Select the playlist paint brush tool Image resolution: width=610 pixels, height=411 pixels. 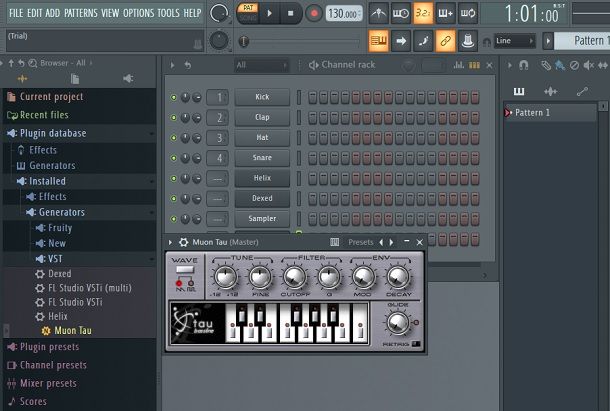coord(560,65)
